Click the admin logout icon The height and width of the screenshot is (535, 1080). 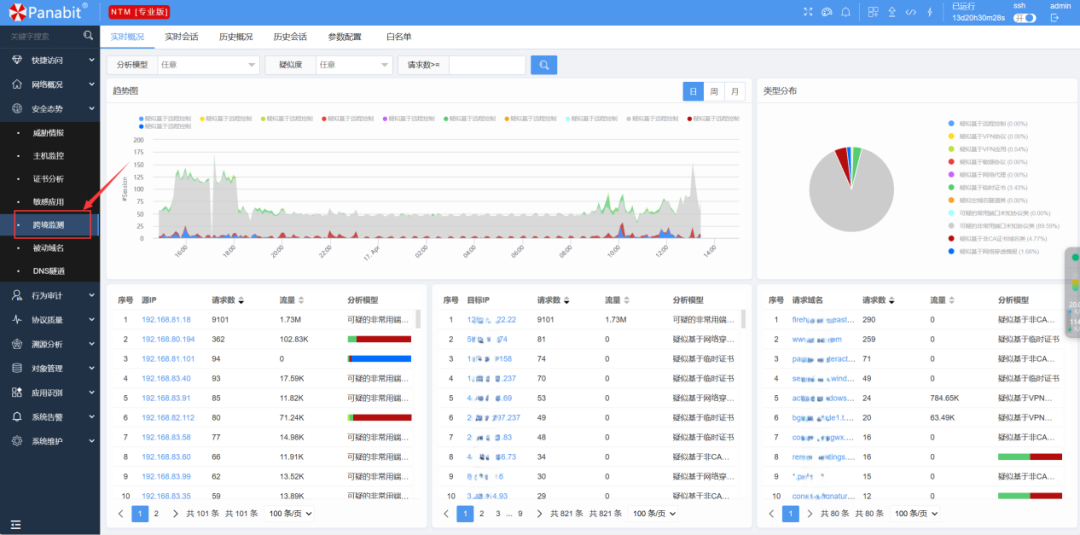click(x=1054, y=18)
